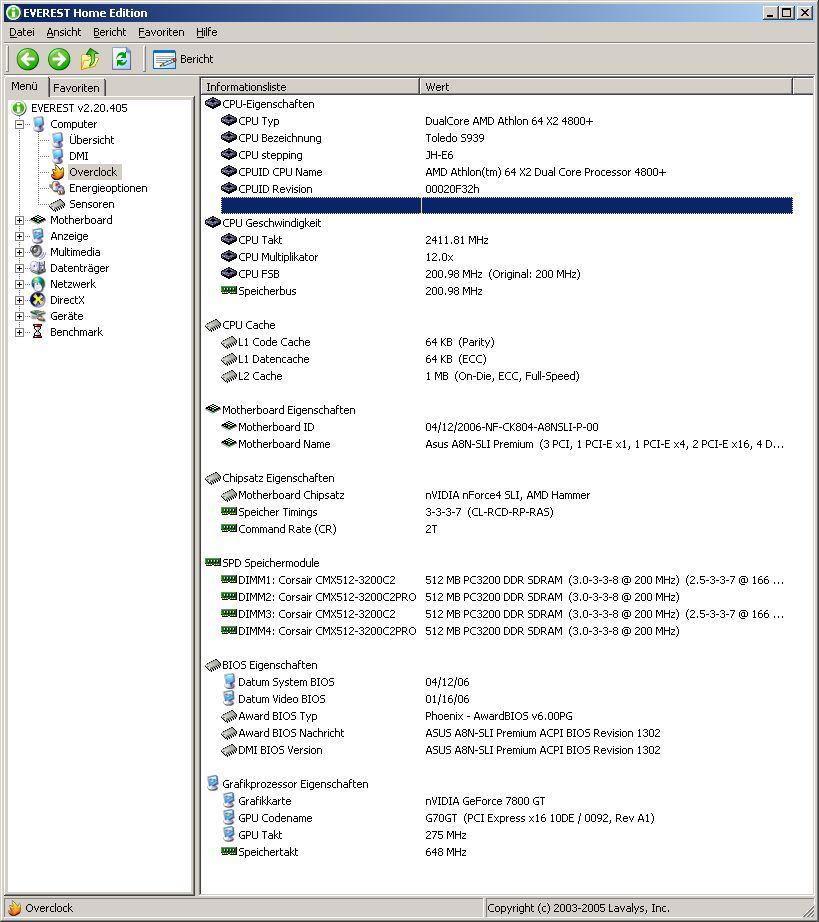Select the Award BIOS Typ row
This screenshot has height=922, width=819.
pos(507,716)
